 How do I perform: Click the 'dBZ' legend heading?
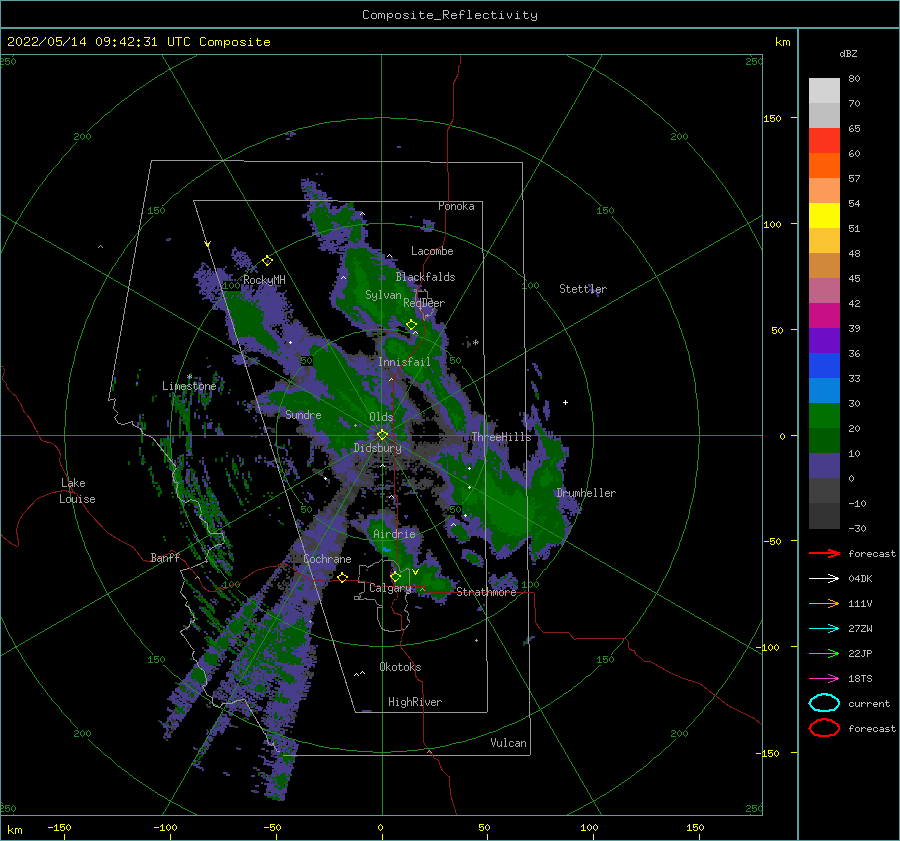tap(848, 53)
